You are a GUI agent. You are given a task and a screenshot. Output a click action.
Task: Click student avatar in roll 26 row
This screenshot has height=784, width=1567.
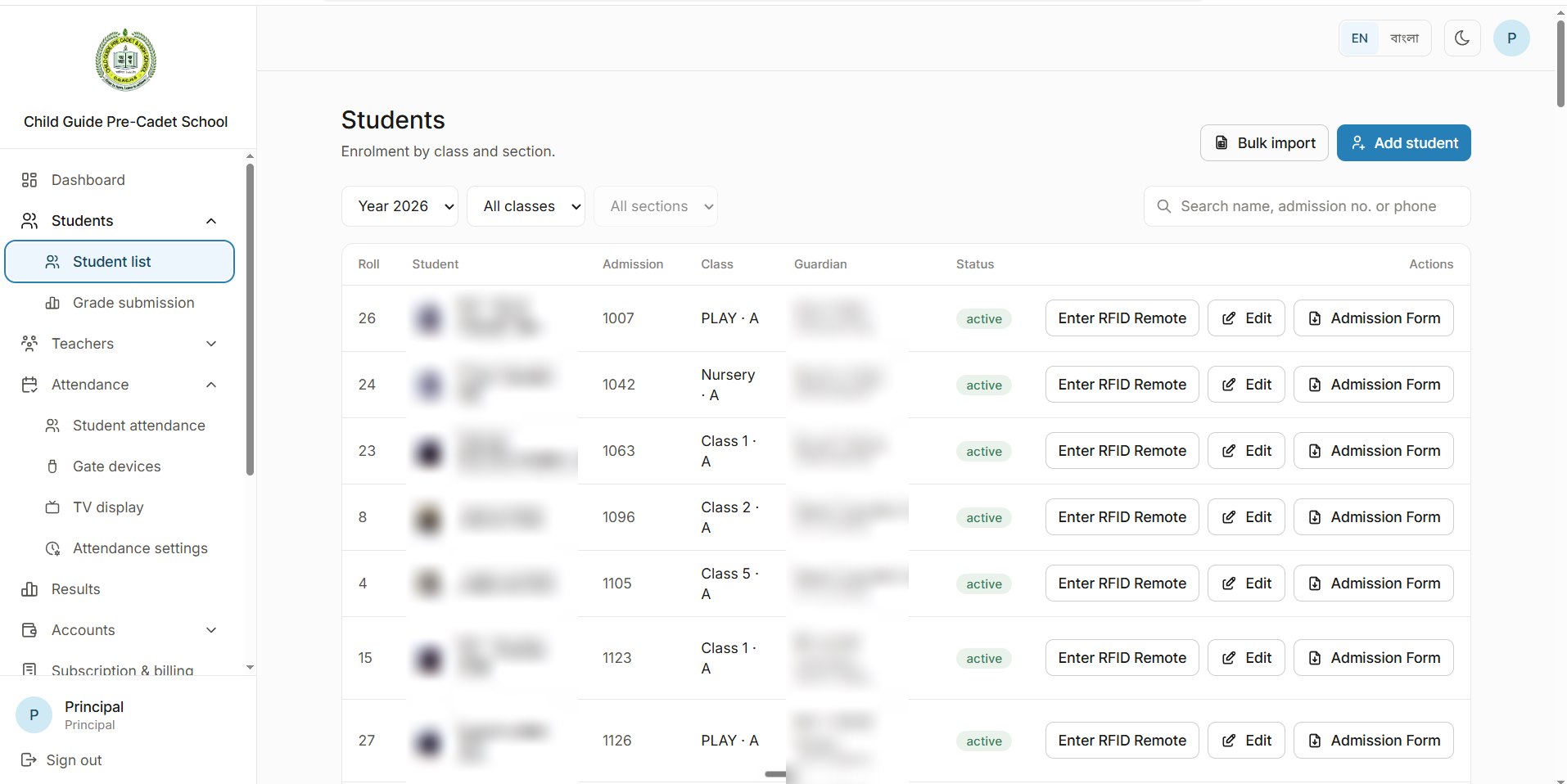point(429,318)
